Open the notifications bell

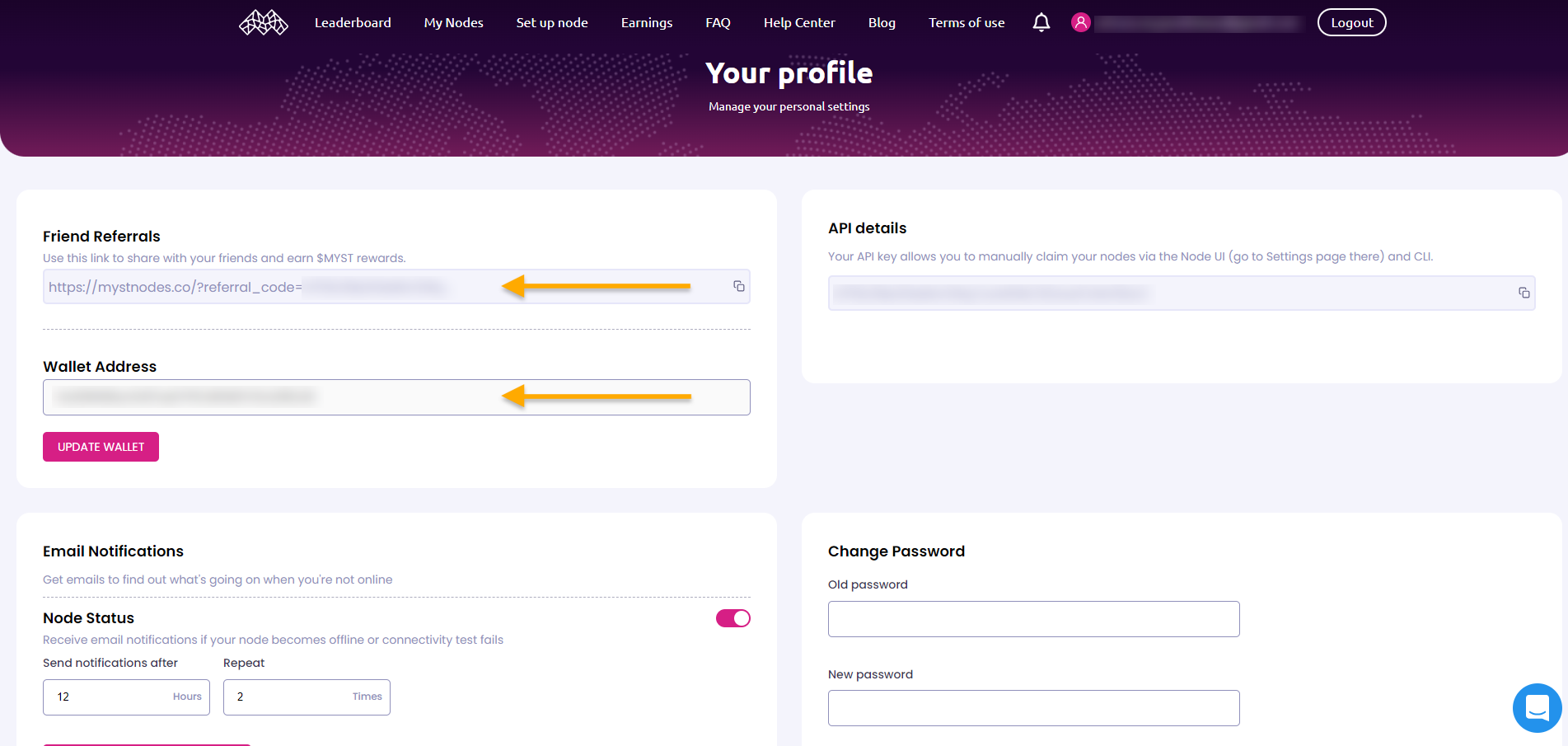point(1041,22)
